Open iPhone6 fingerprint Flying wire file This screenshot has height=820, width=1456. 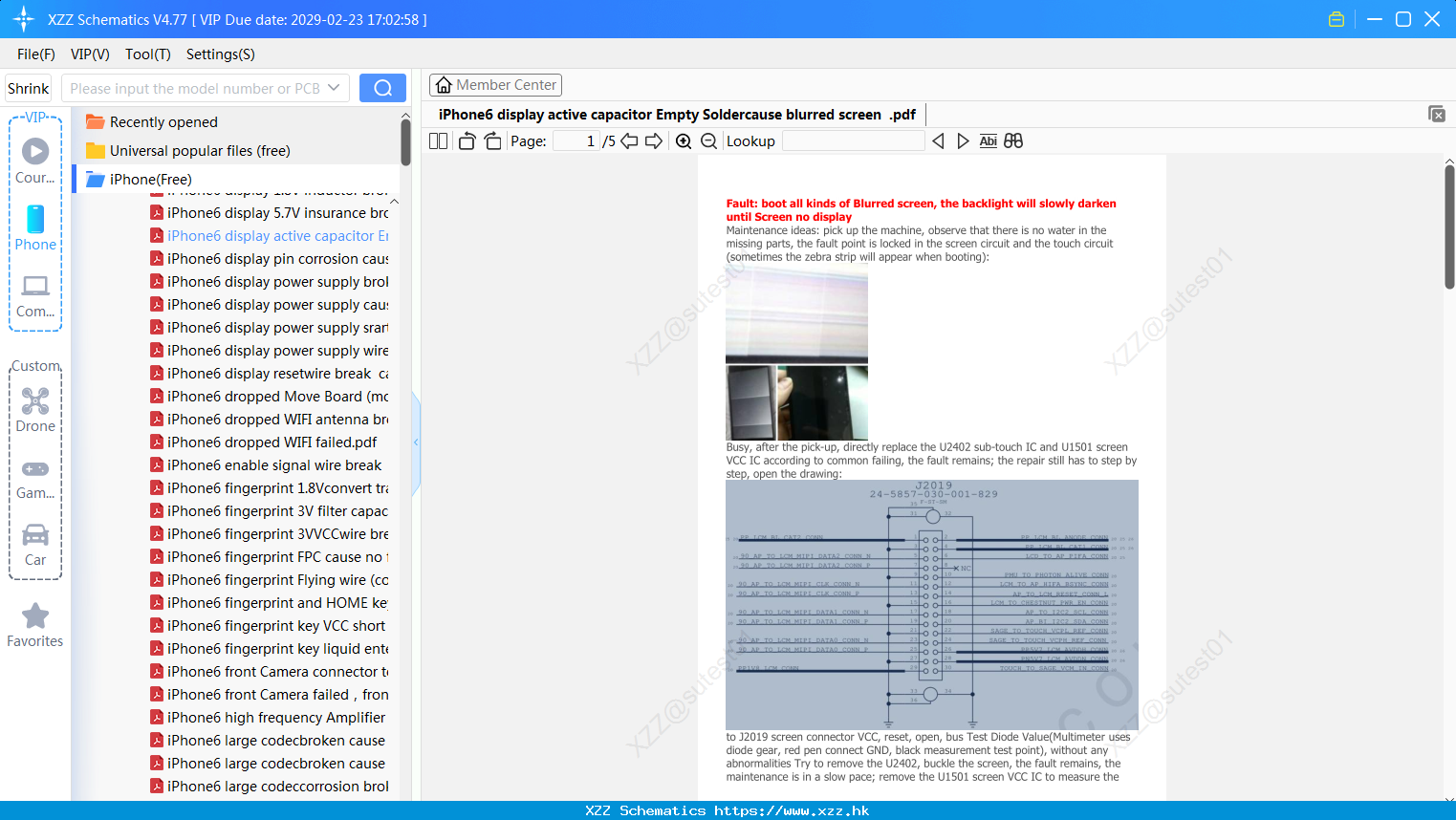[x=270, y=580]
